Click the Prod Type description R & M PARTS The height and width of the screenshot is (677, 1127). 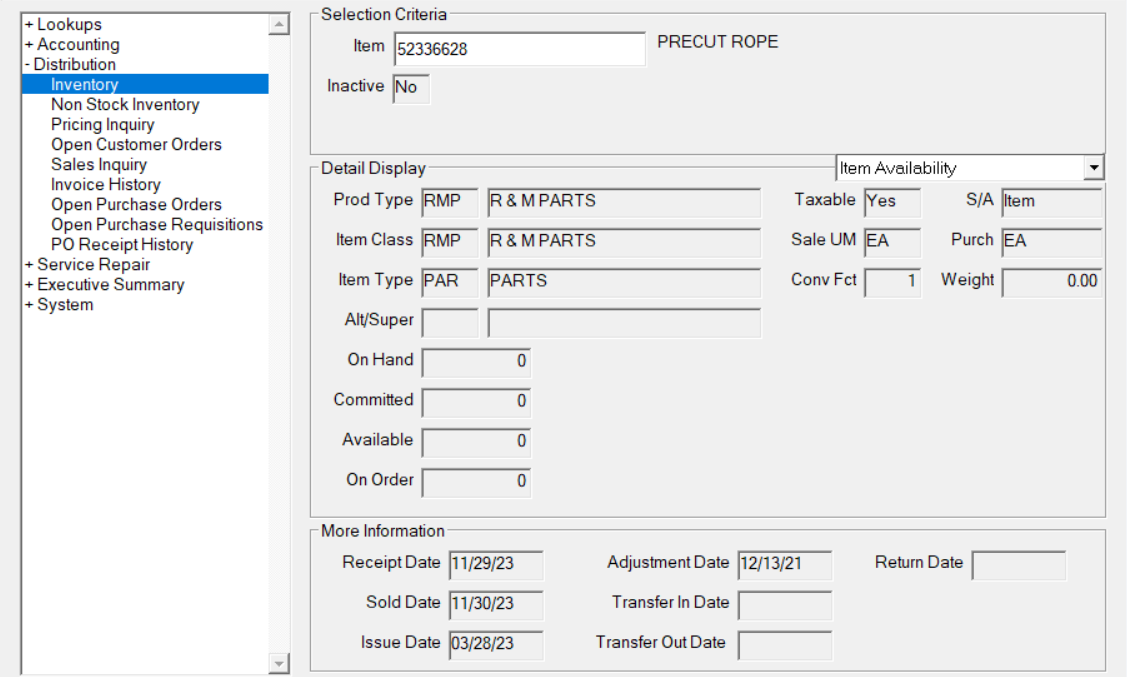tap(624, 202)
